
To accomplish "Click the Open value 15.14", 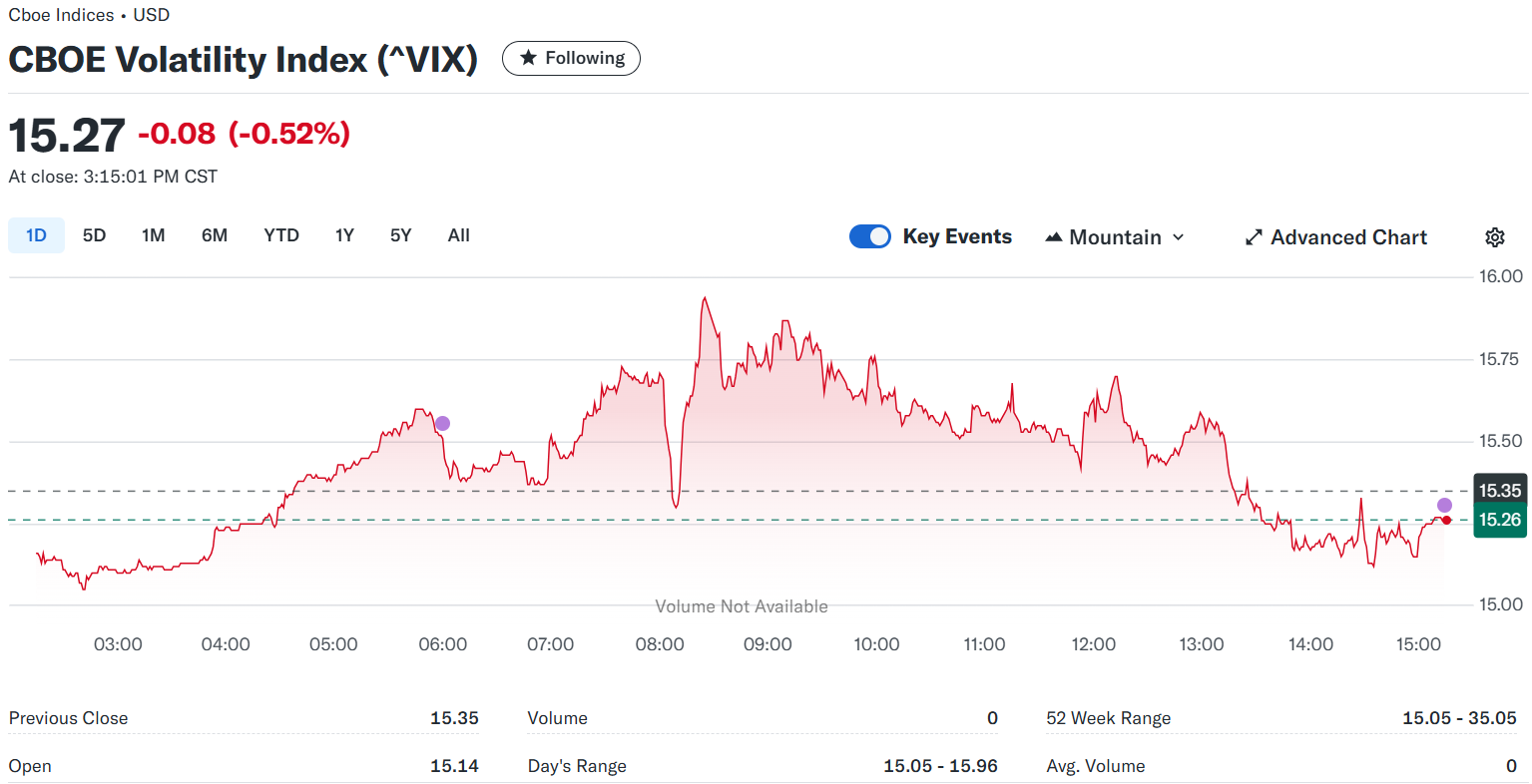I will (454, 766).
